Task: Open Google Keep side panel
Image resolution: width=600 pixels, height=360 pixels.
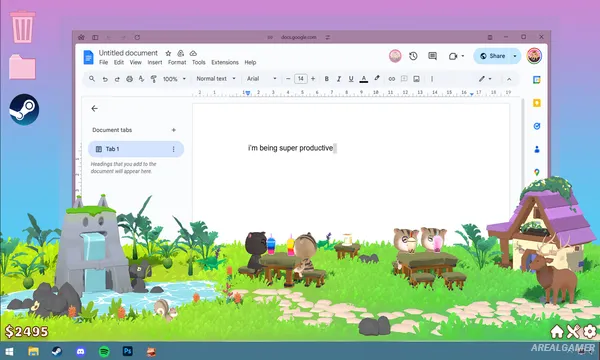Action: pos(536,103)
